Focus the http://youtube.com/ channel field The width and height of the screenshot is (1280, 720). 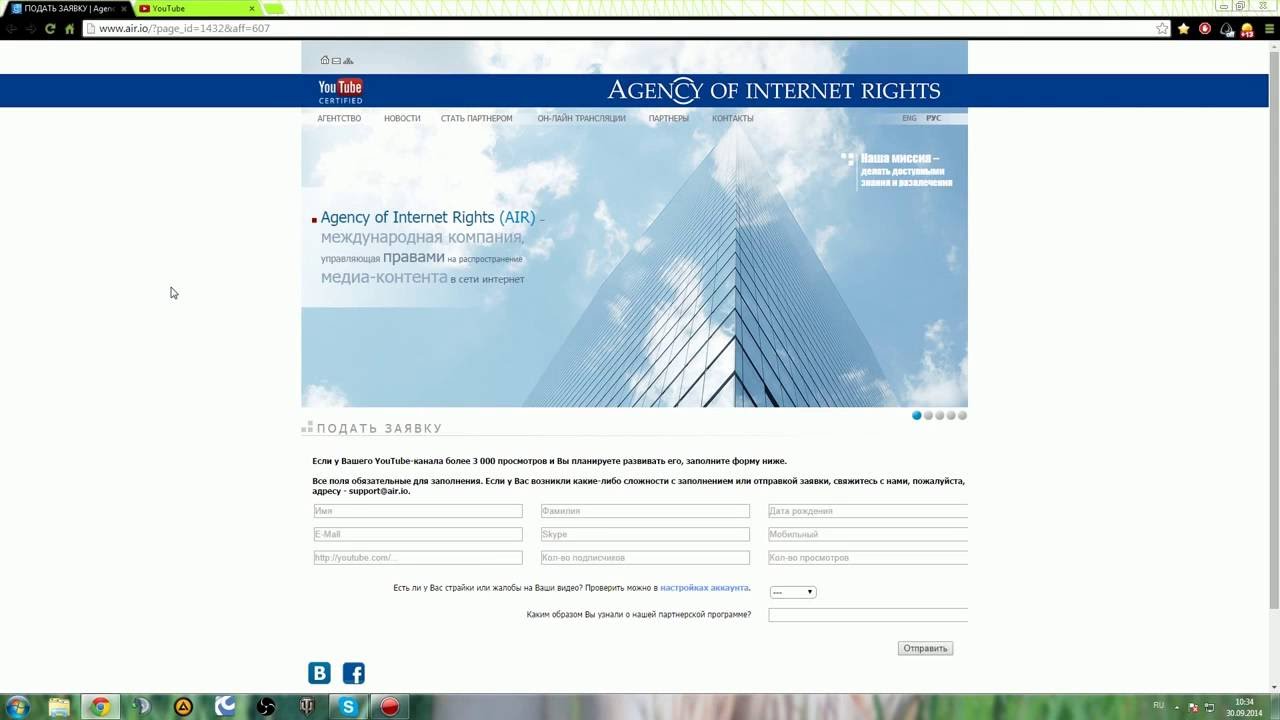[x=418, y=557]
